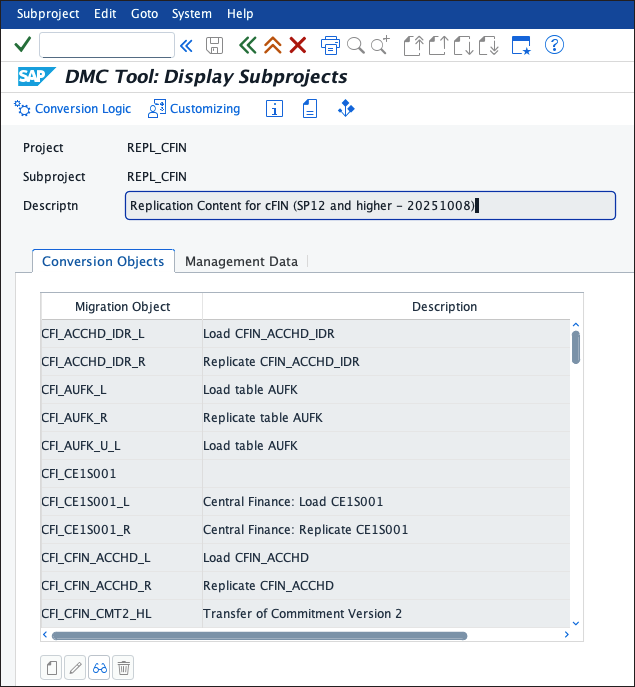Click the SAP logo

click(37, 77)
